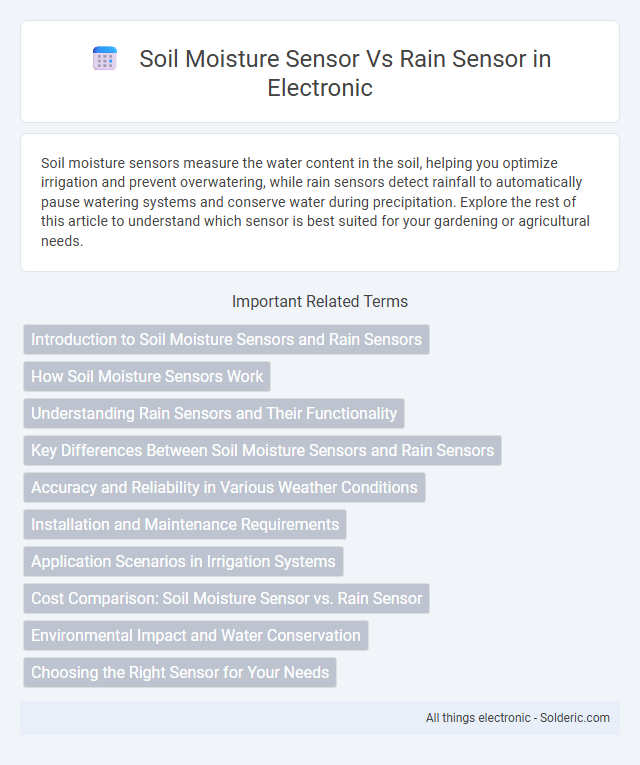
Task: Click the white title card area
Action: click(320, 72)
